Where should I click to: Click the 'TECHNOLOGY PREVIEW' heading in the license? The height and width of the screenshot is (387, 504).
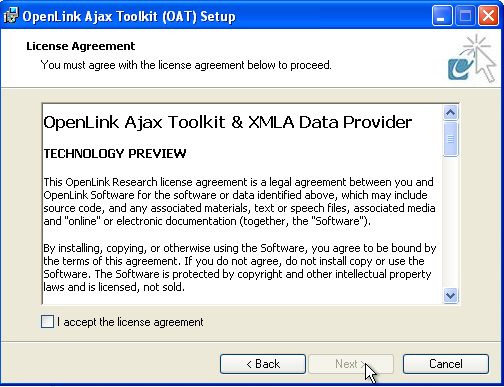coord(115,154)
